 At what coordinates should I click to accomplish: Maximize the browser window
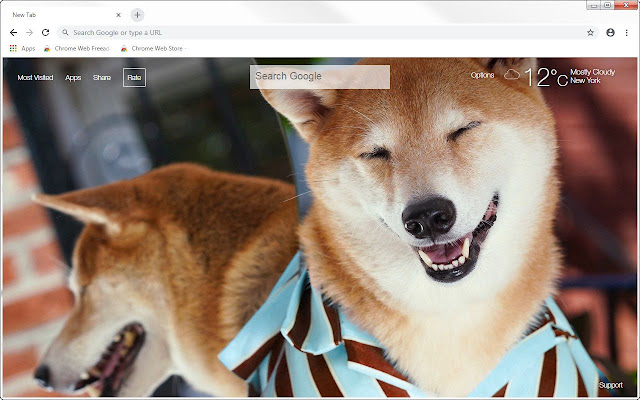[x=607, y=5]
